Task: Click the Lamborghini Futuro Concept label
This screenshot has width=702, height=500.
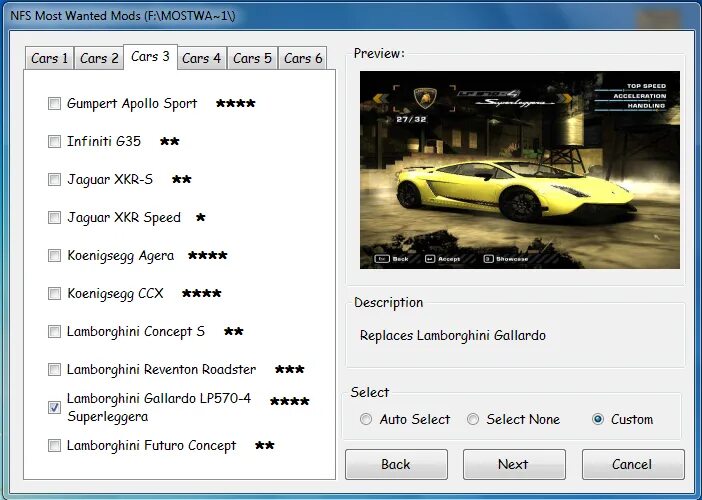Action: [151, 446]
